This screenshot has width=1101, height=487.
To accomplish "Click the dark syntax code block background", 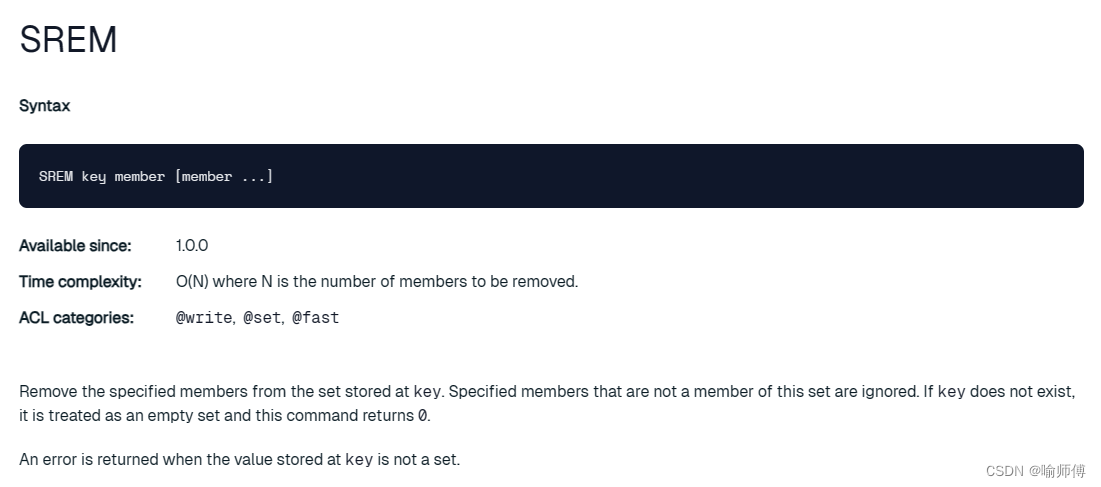I will [551, 176].
